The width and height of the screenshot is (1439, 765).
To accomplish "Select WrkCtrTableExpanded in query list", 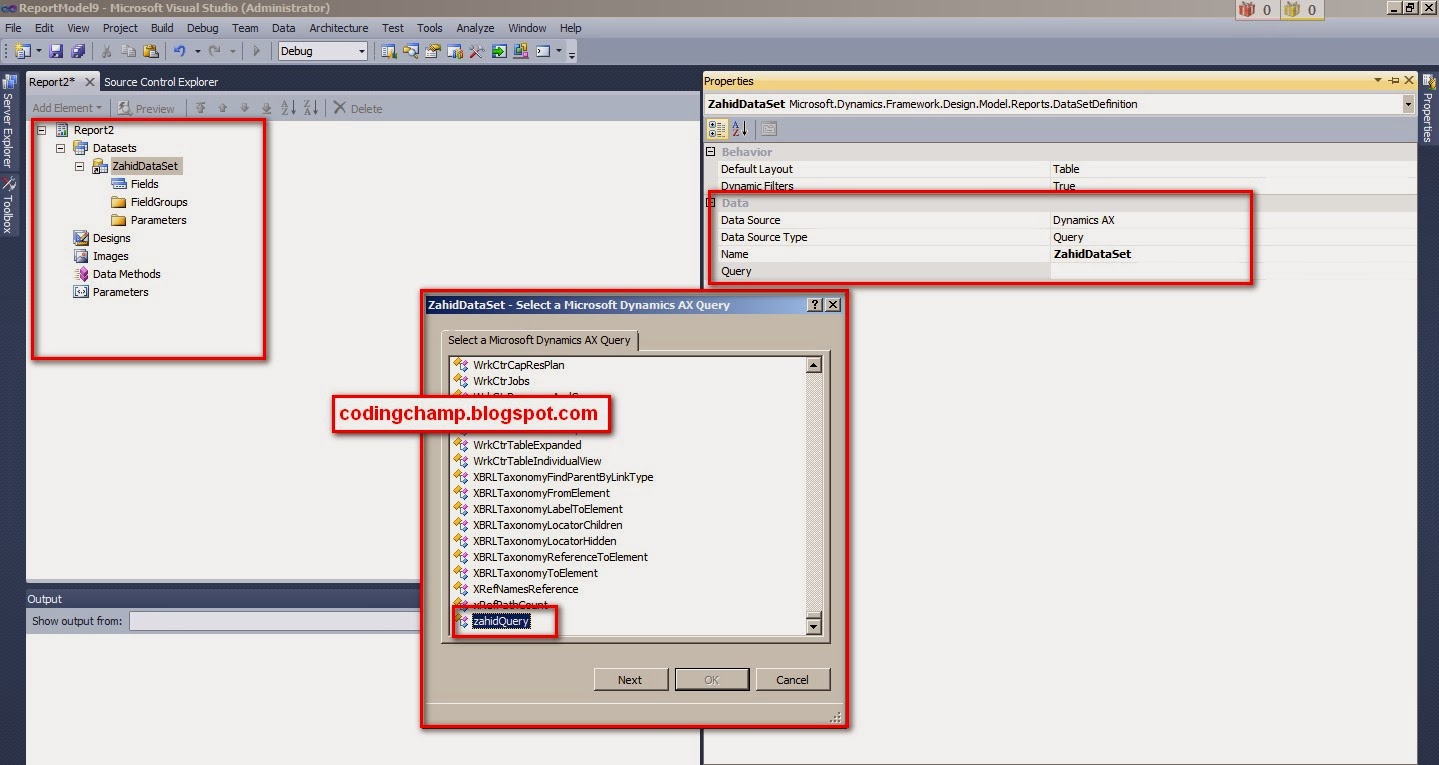I will [527, 445].
